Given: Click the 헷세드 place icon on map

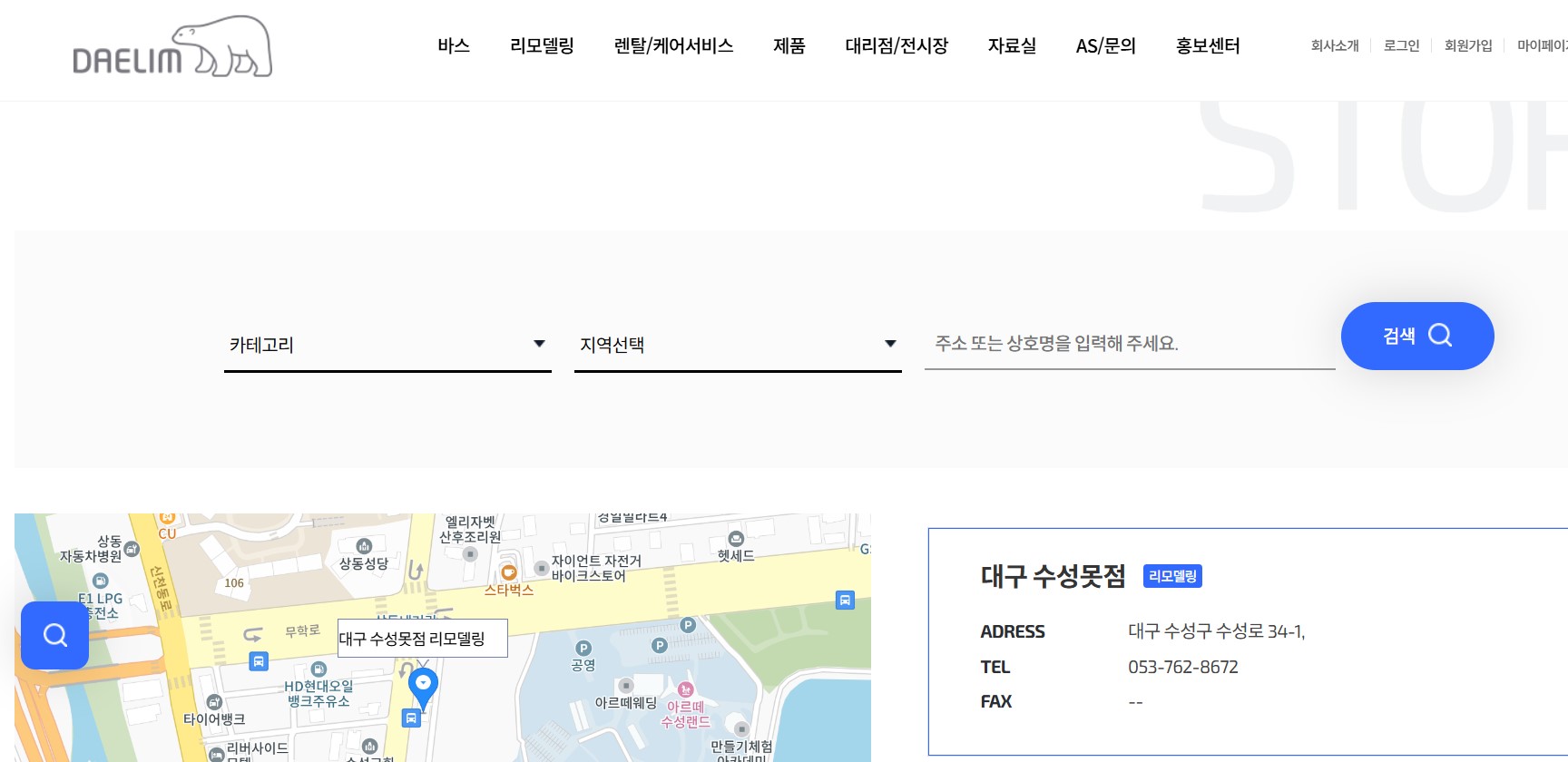Looking at the screenshot, I should point(736,539).
